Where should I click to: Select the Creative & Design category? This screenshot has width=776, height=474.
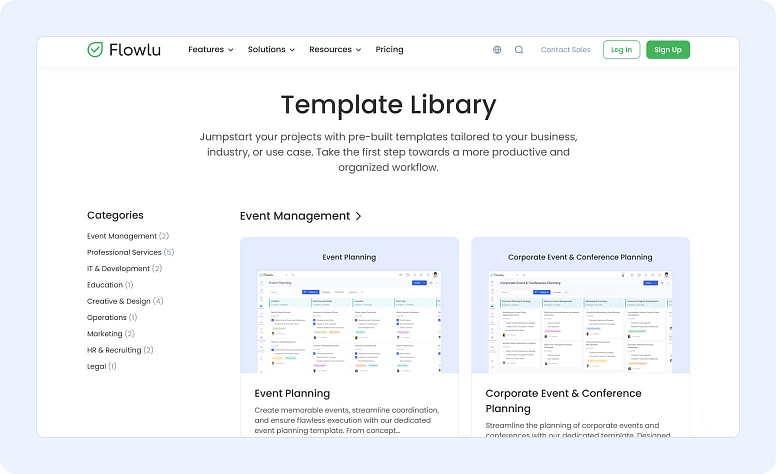click(118, 301)
